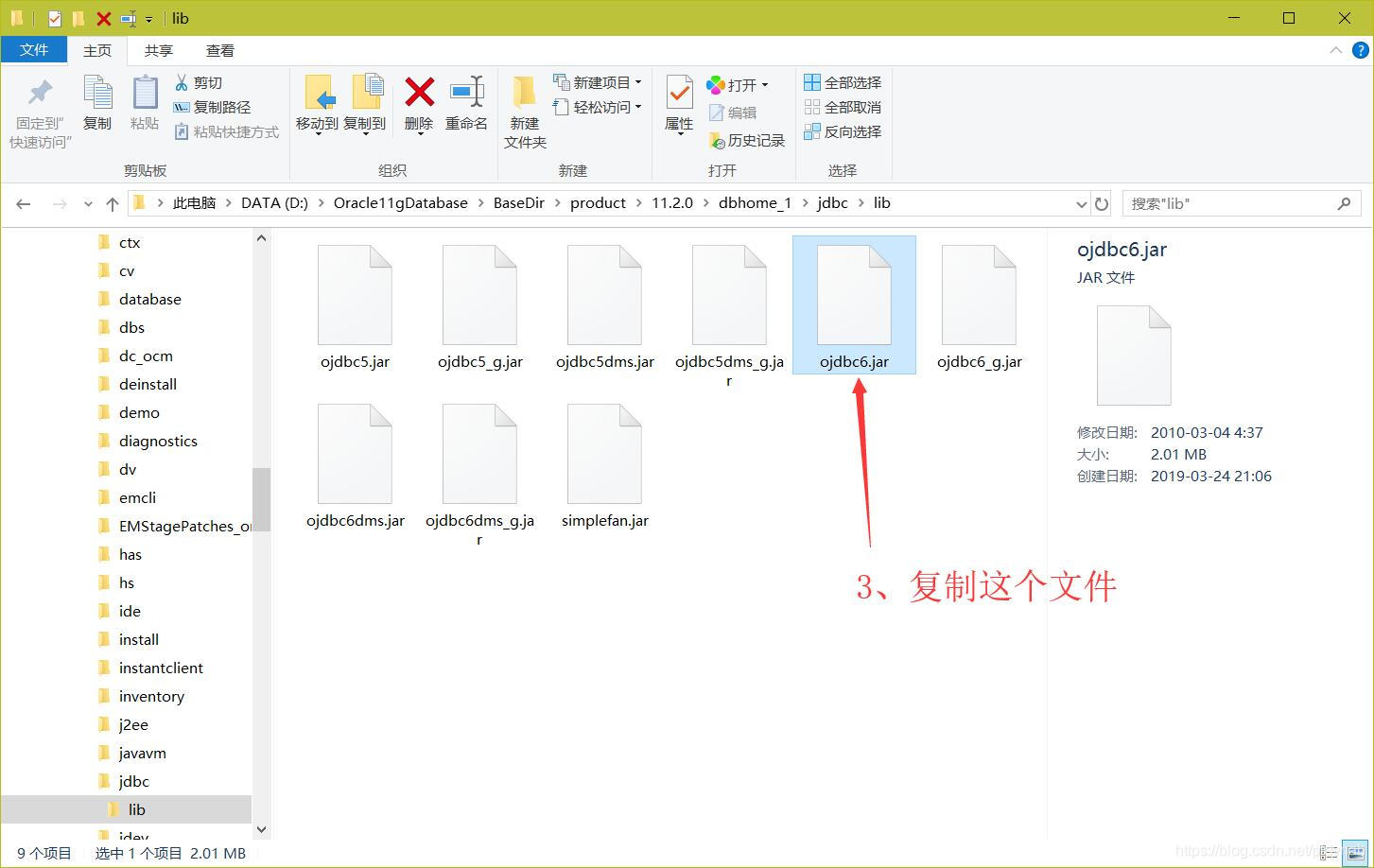This screenshot has height=868, width=1374.
Task: Open Easy access (轻松访问) dropdown
Action: click(598, 107)
